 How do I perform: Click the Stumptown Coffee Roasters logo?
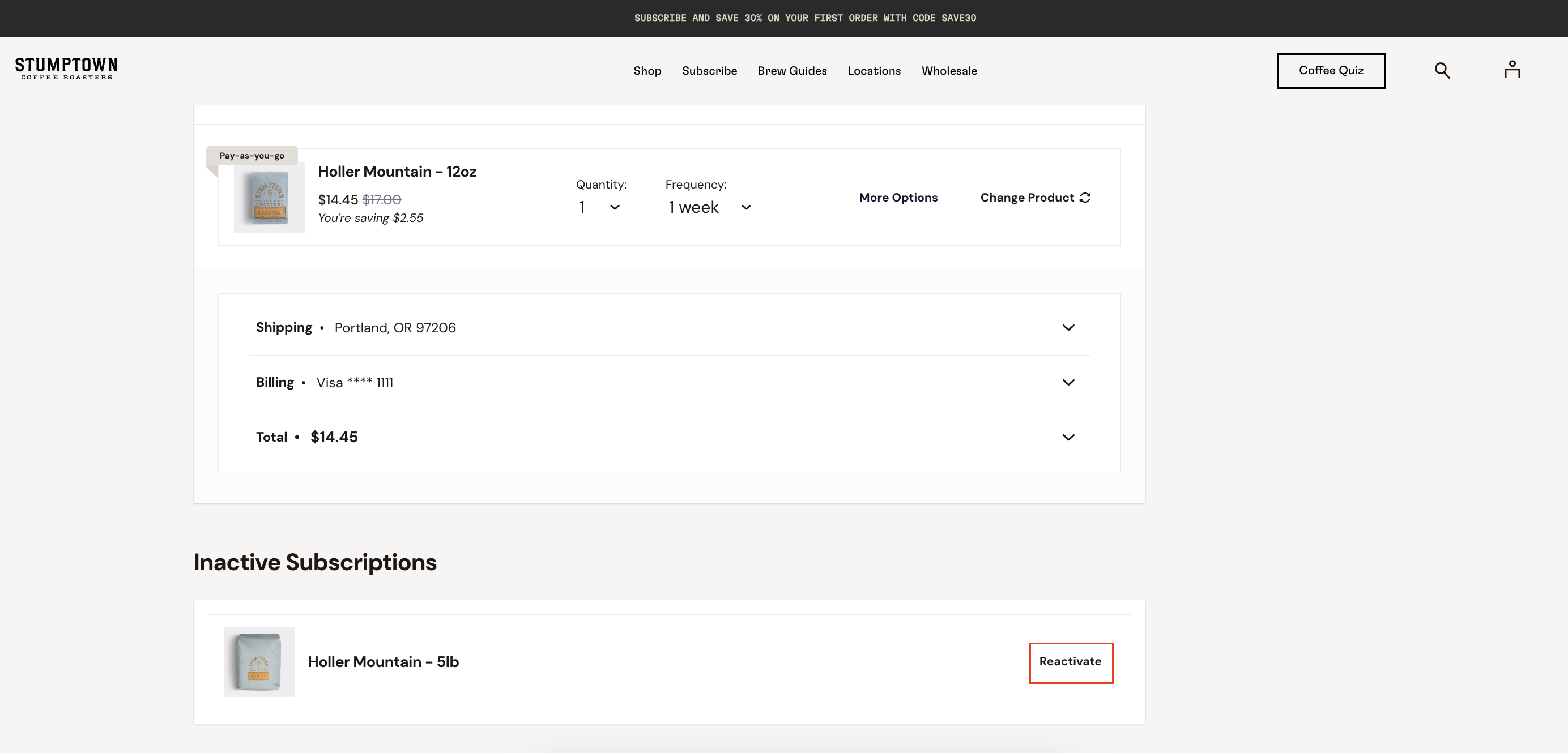pos(66,69)
